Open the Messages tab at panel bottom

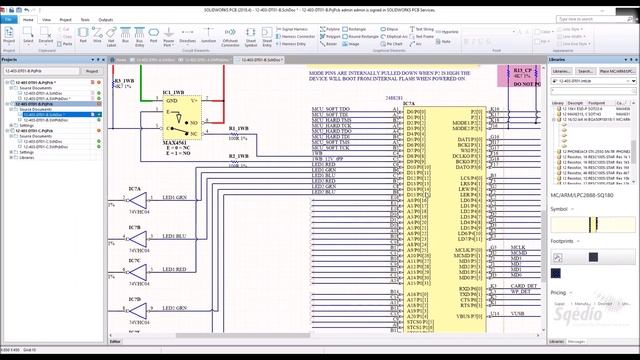pyautogui.click(x=576, y=342)
